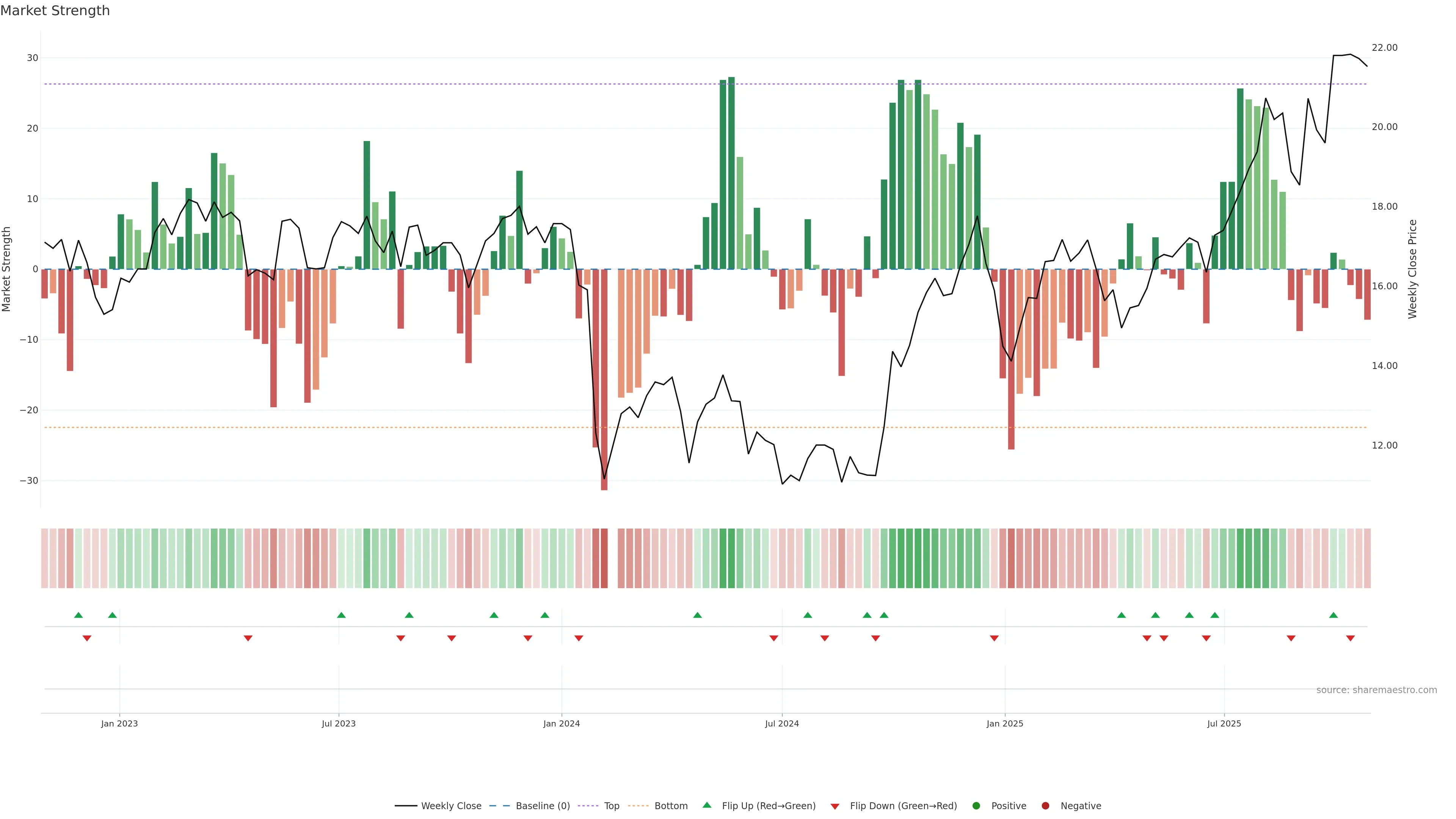
Task: Click the Market Strength chart title
Action: [55, 11]
